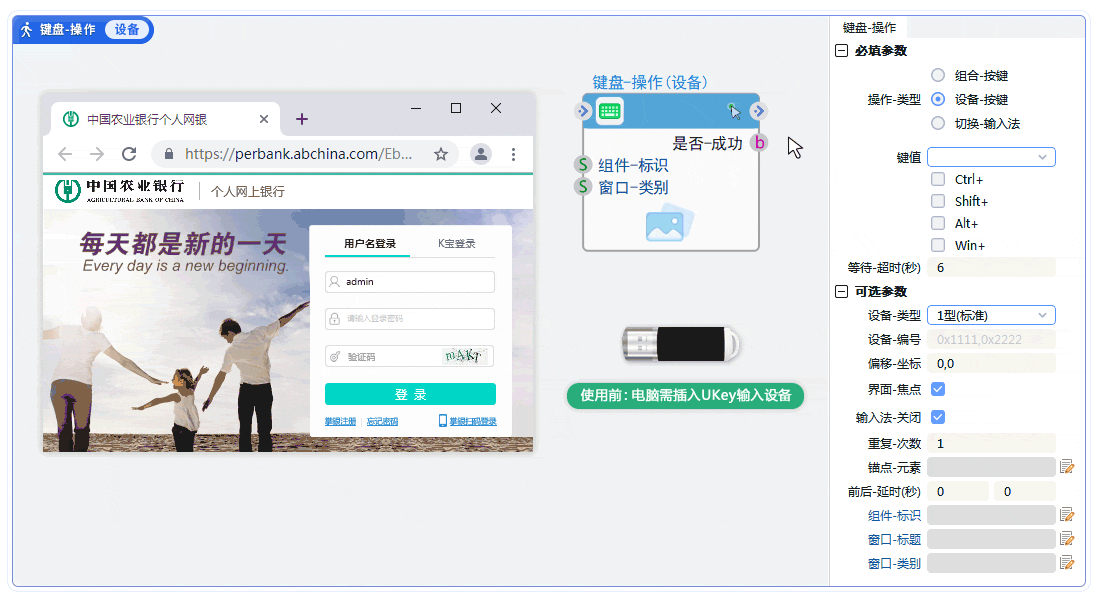Click the Agricultural Bank of China logo
Viewport: 1101px width, 598px height.
click(x=120, y=190)
